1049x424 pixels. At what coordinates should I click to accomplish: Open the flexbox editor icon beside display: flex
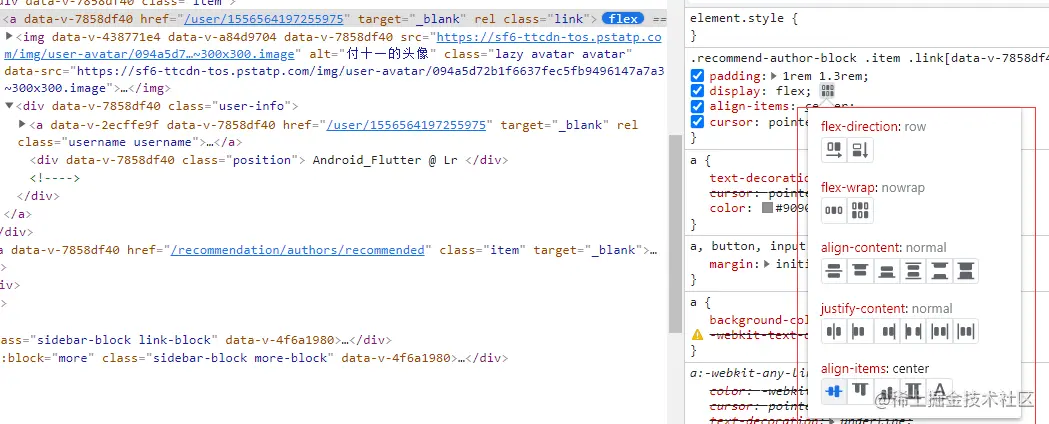tap(827, 92)
